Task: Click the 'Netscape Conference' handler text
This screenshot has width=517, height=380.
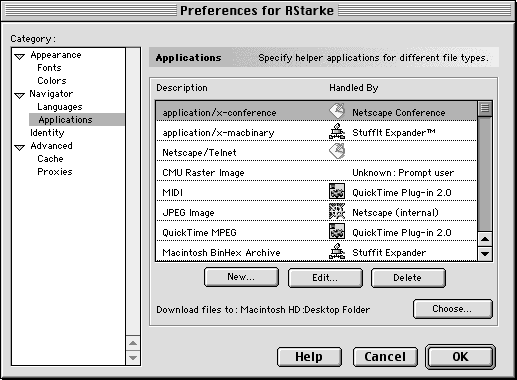Action: (x=399, y=113)
